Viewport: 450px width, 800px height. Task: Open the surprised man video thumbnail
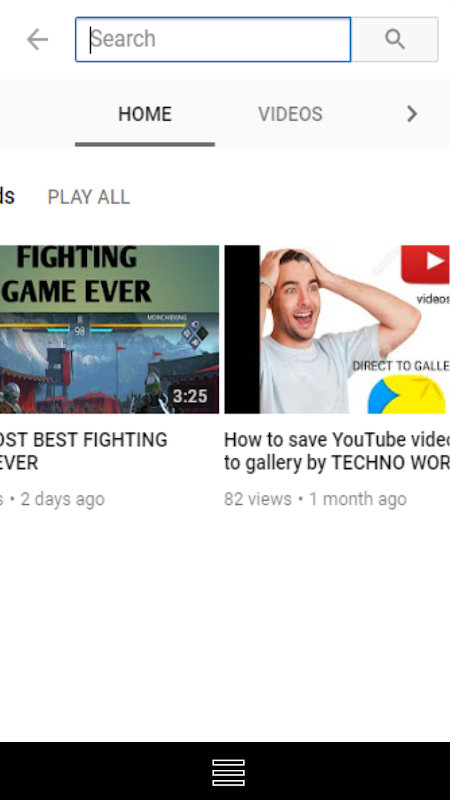coord(337,329)
